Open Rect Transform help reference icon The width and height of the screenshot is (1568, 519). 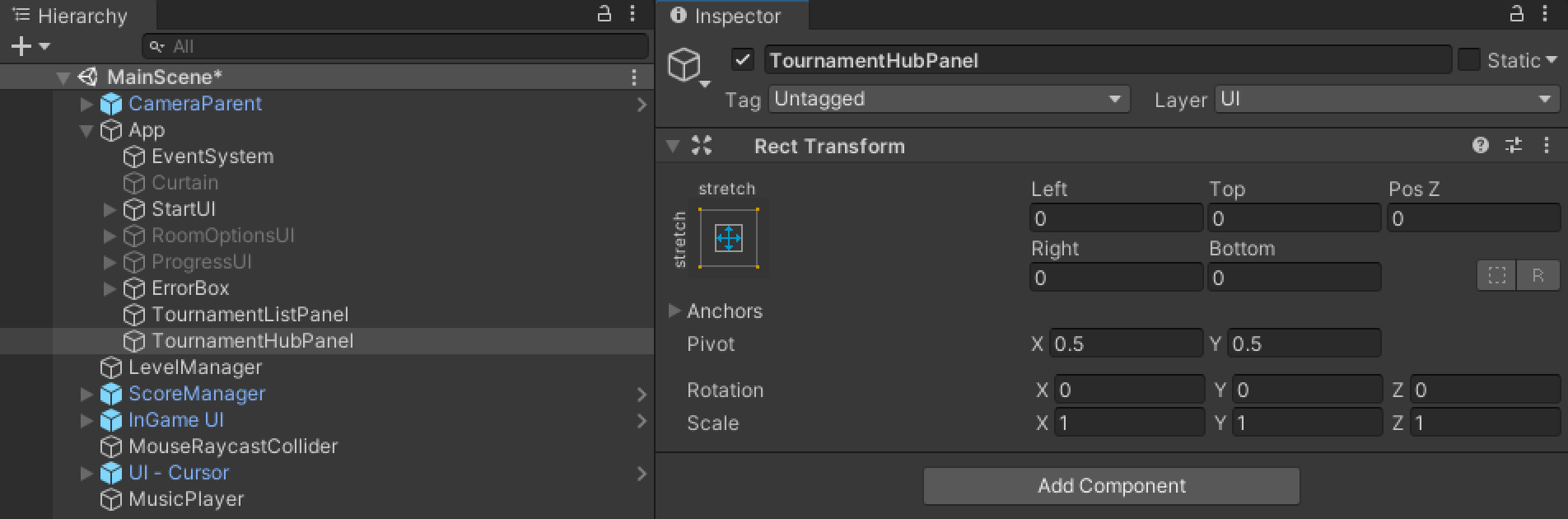pyautogui.click(x=1480, y=146)
